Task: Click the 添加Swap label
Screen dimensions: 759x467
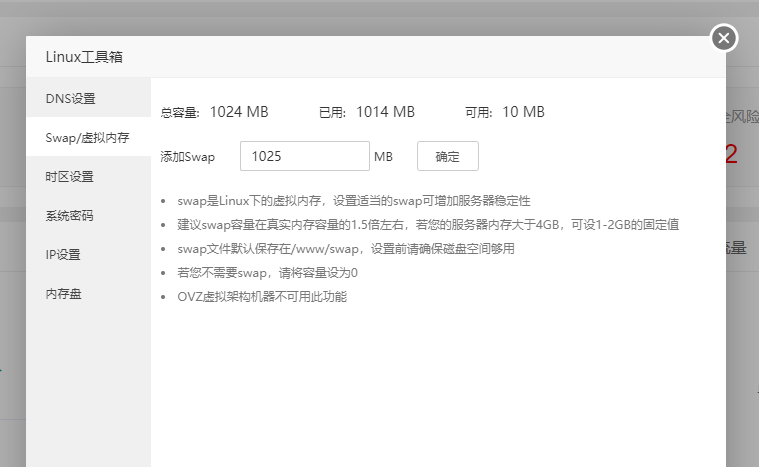Action: 187,157
